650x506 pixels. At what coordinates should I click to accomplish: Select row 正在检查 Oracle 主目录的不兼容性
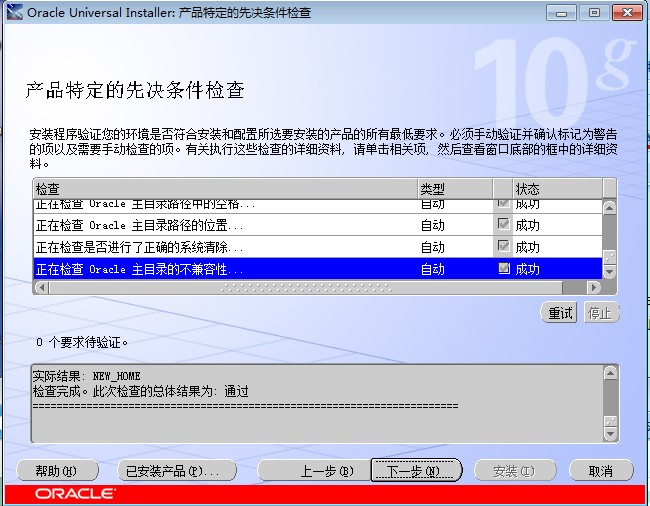318,269
